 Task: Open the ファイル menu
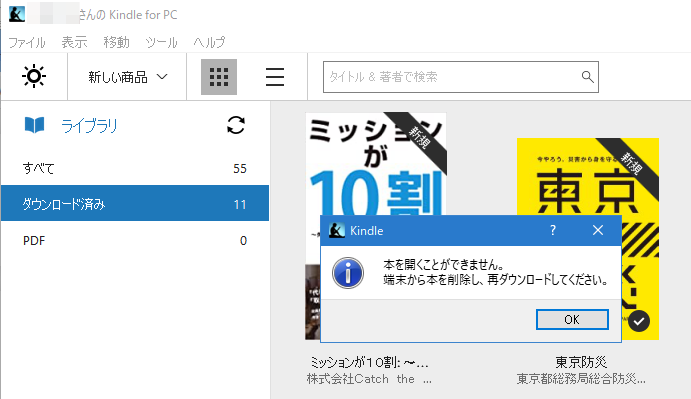point(27,42)
